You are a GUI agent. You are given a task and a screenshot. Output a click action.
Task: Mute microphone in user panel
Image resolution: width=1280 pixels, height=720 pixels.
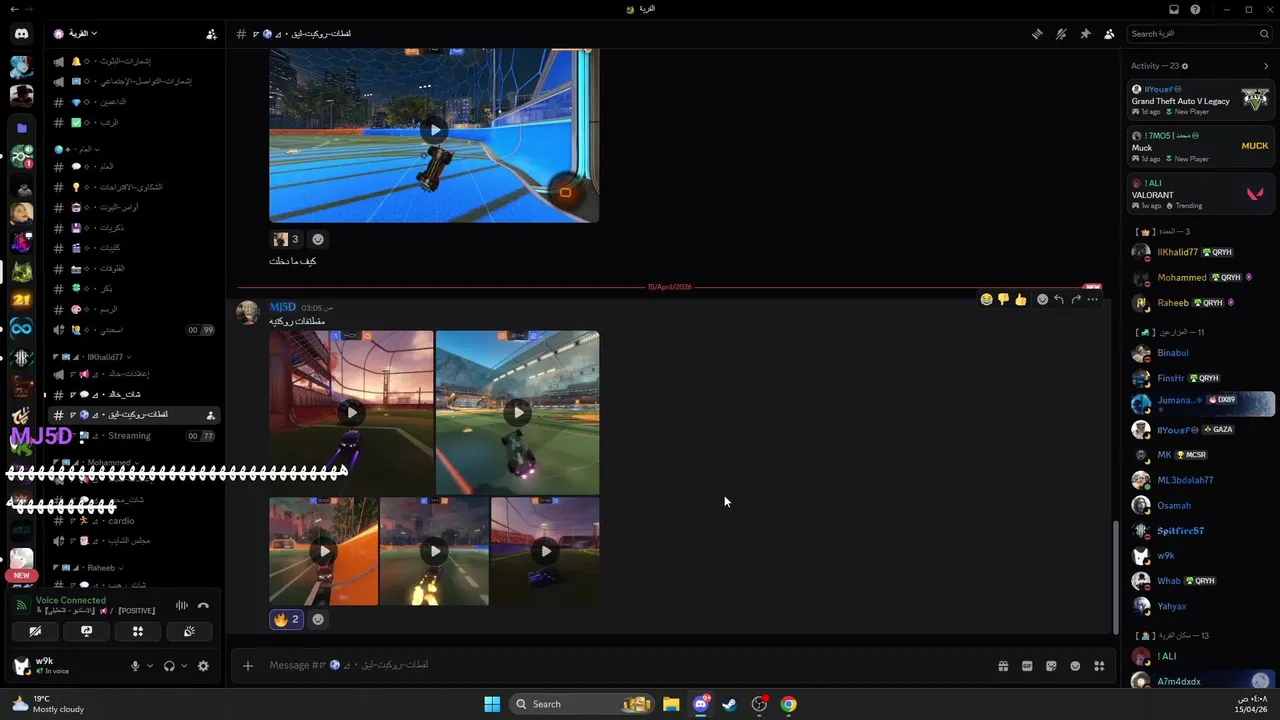[135, 666]
